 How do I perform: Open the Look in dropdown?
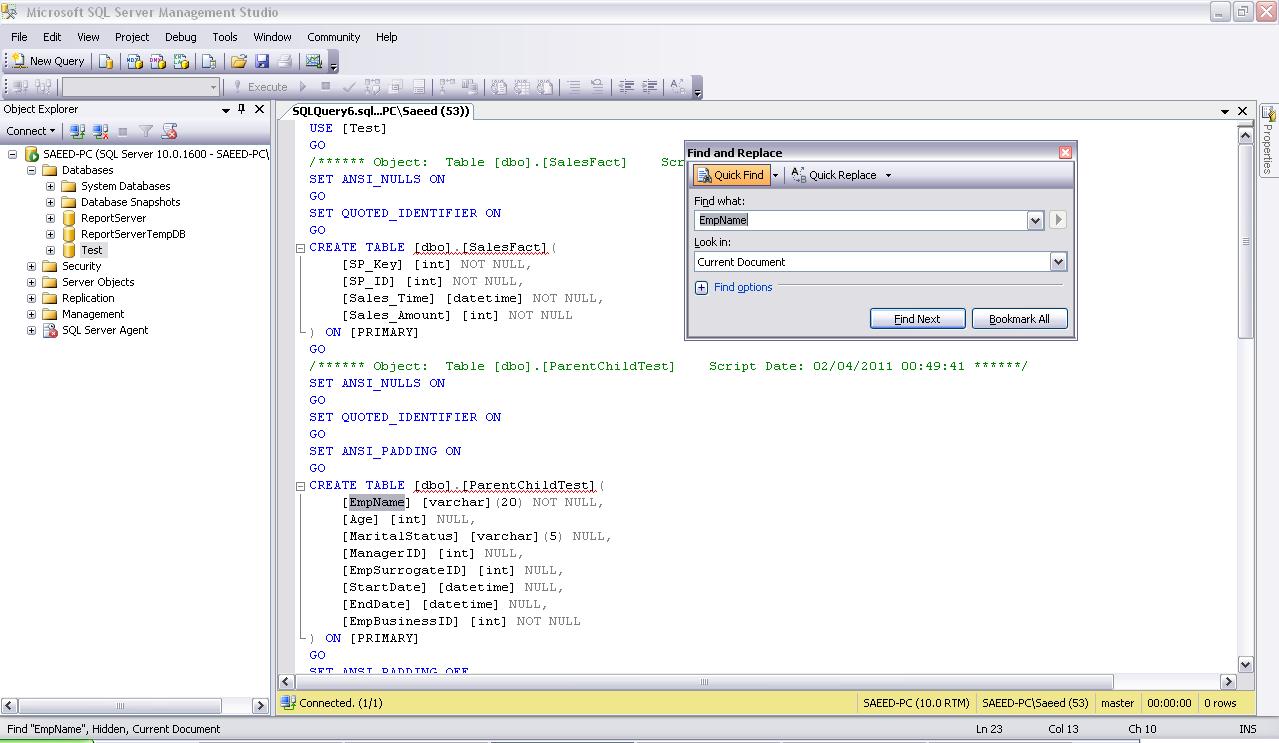point(1058,262)
